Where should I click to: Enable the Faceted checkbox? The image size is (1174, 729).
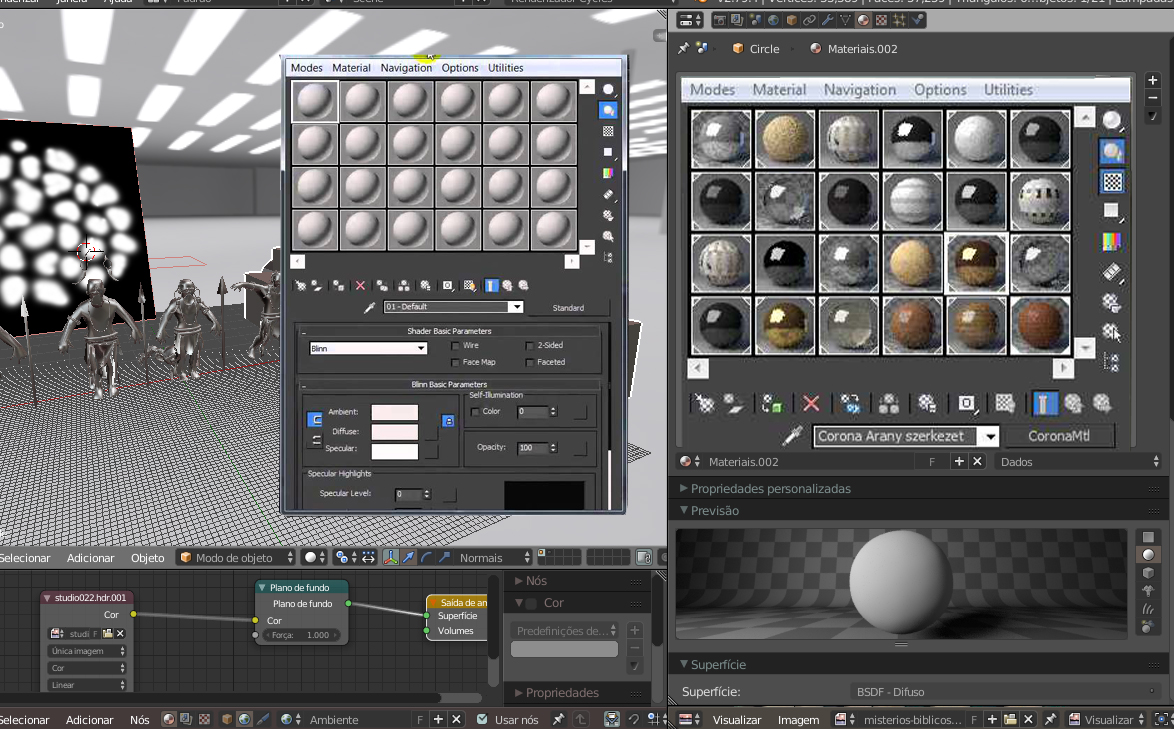(x=529, y=362)
